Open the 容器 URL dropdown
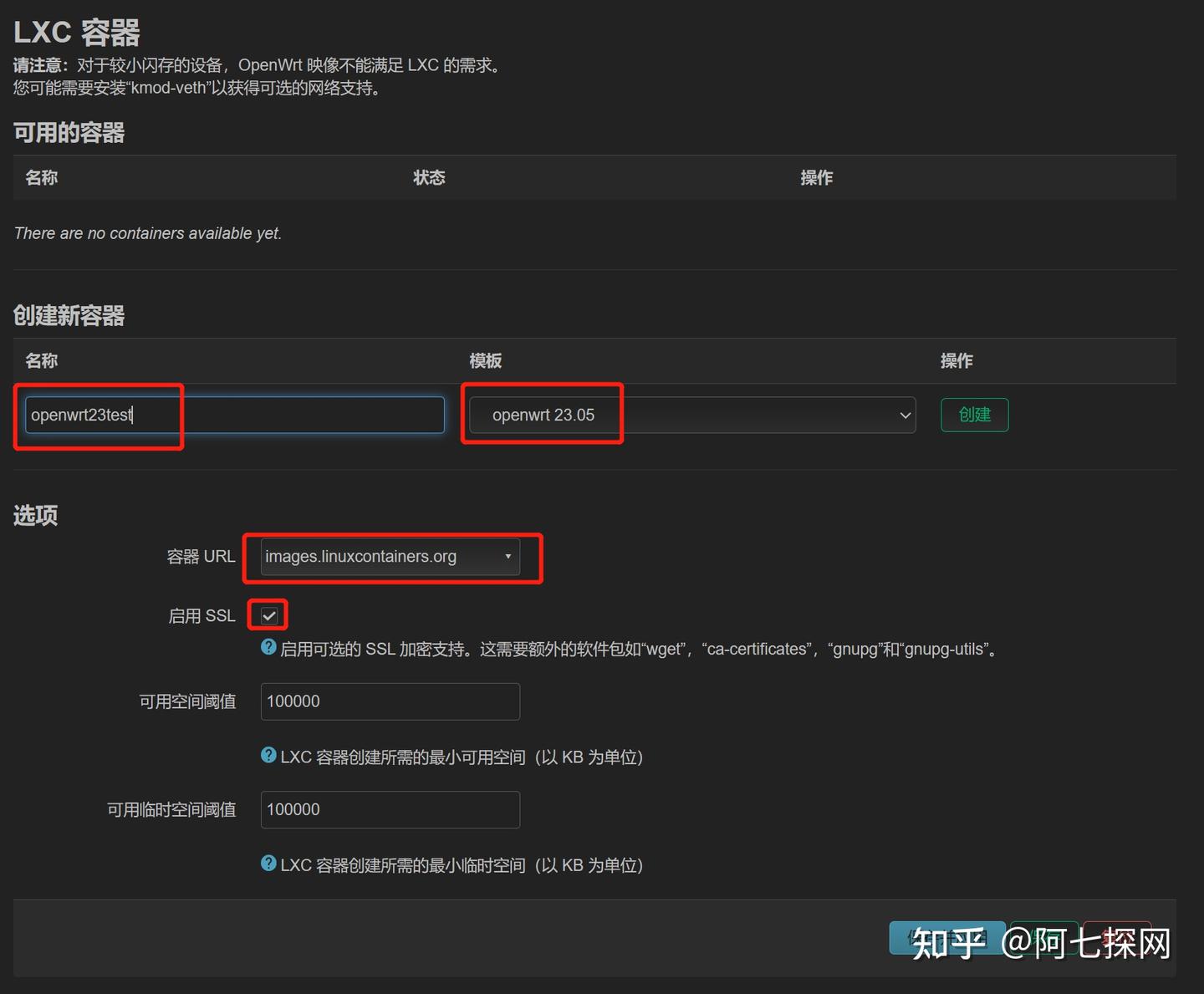This screenshot has width=1204, height=994. tap(389, 557)
